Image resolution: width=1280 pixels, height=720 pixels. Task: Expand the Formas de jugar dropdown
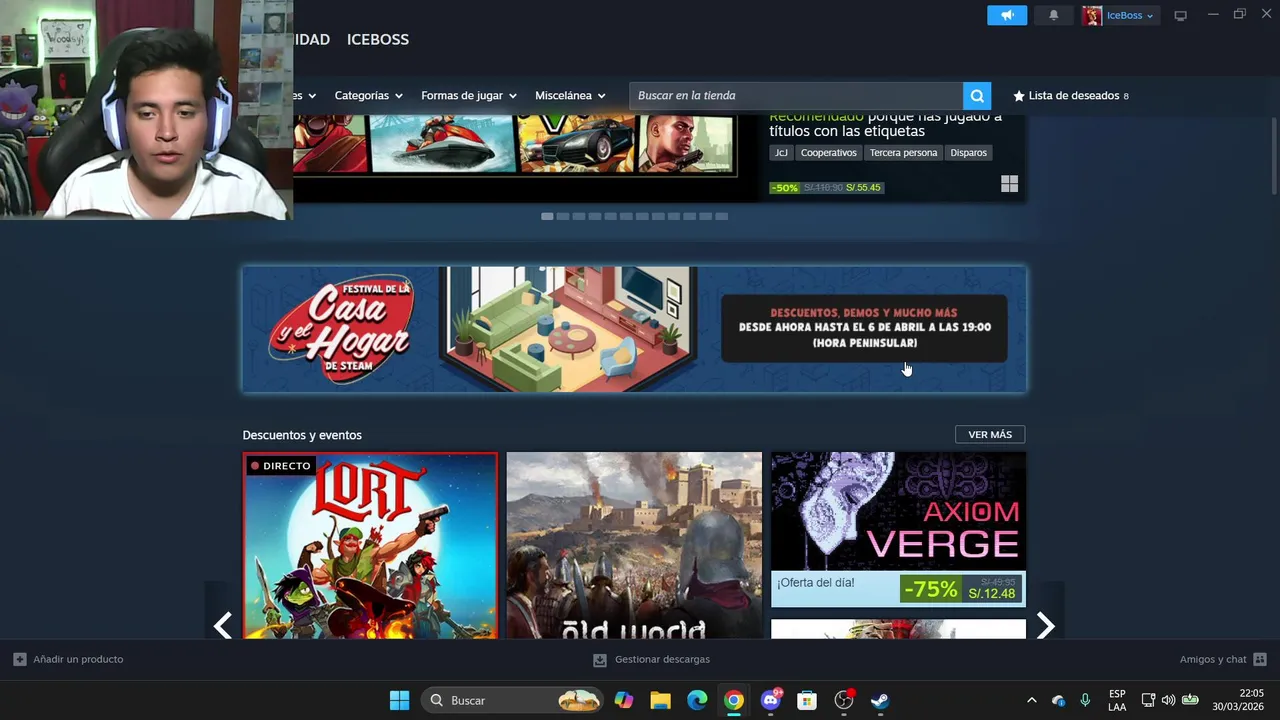468,96
